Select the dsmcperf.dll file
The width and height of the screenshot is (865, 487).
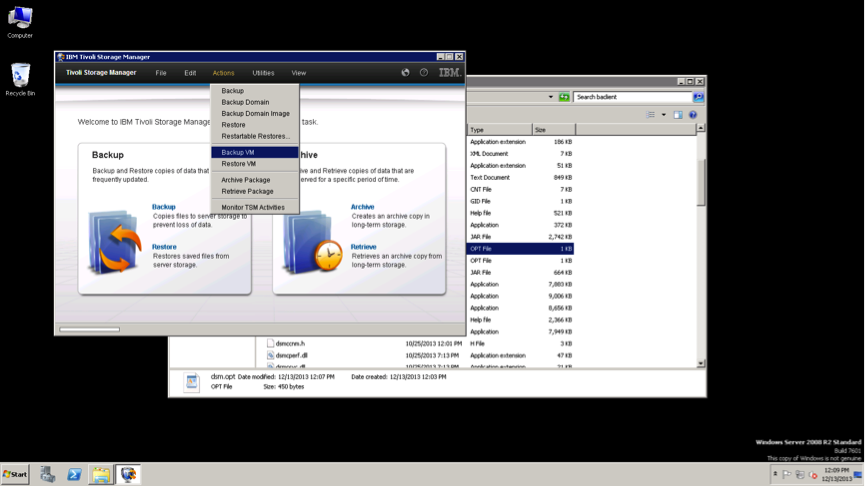pos(291,355)
